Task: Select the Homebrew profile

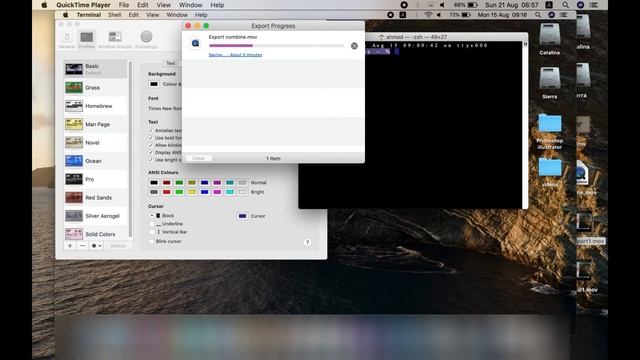Action: click(x=95, y=106)
